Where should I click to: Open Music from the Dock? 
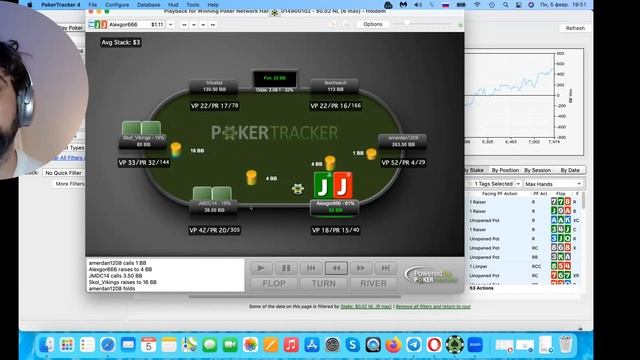point(291,345)
